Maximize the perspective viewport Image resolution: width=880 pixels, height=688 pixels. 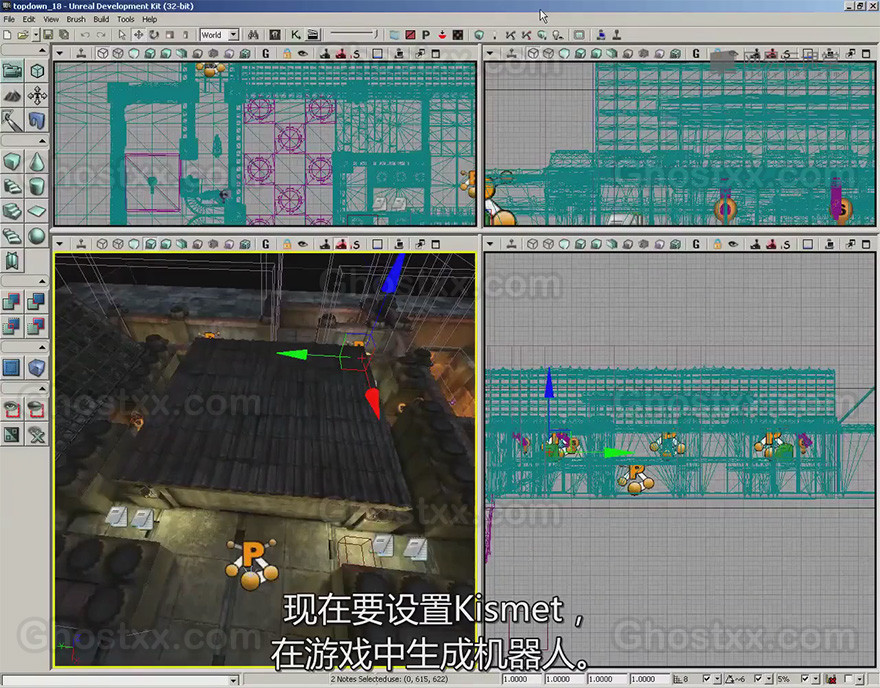pyautogui.click(x=436, y=244)
